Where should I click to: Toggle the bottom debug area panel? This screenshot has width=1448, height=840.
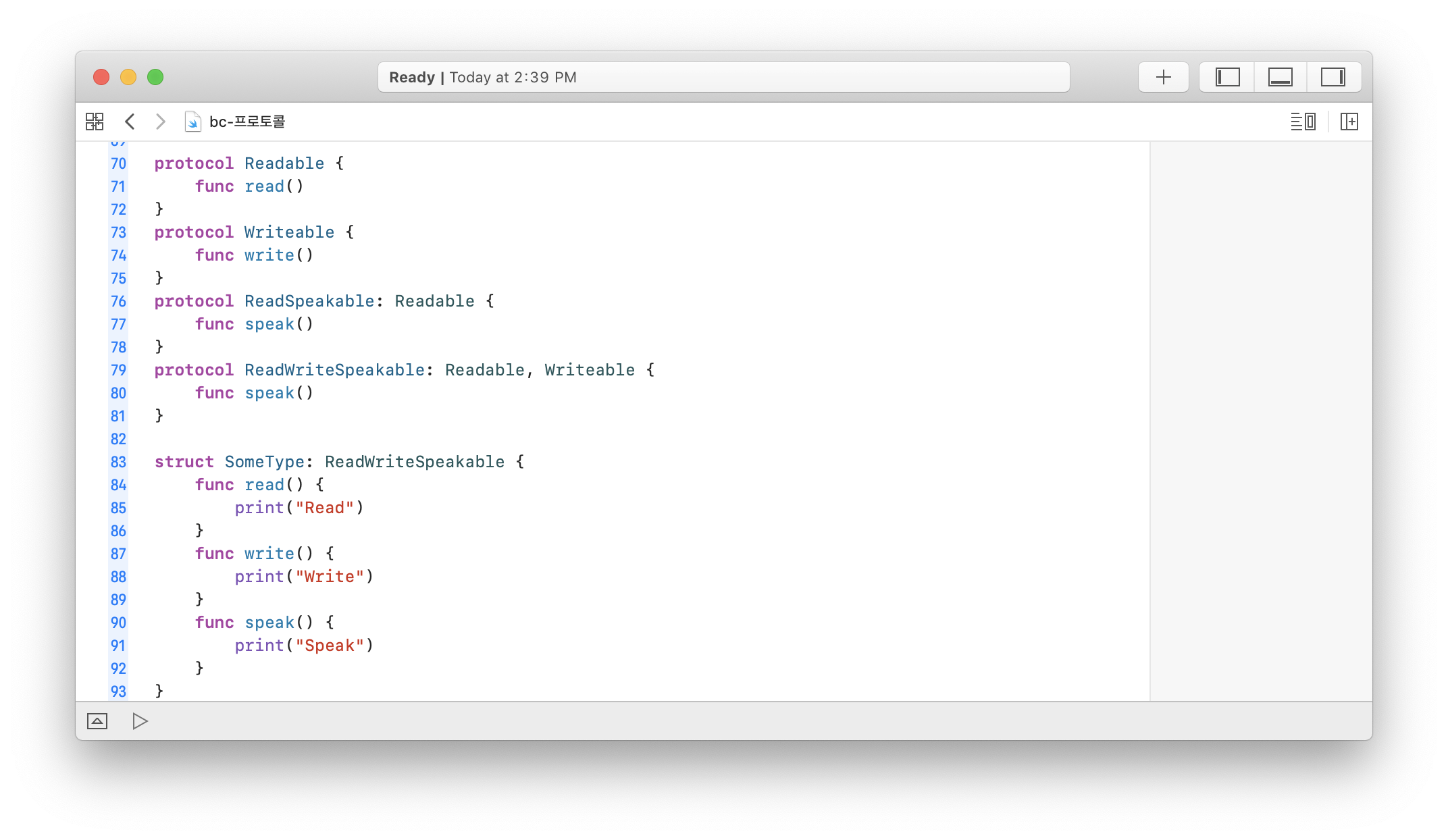1280,77
